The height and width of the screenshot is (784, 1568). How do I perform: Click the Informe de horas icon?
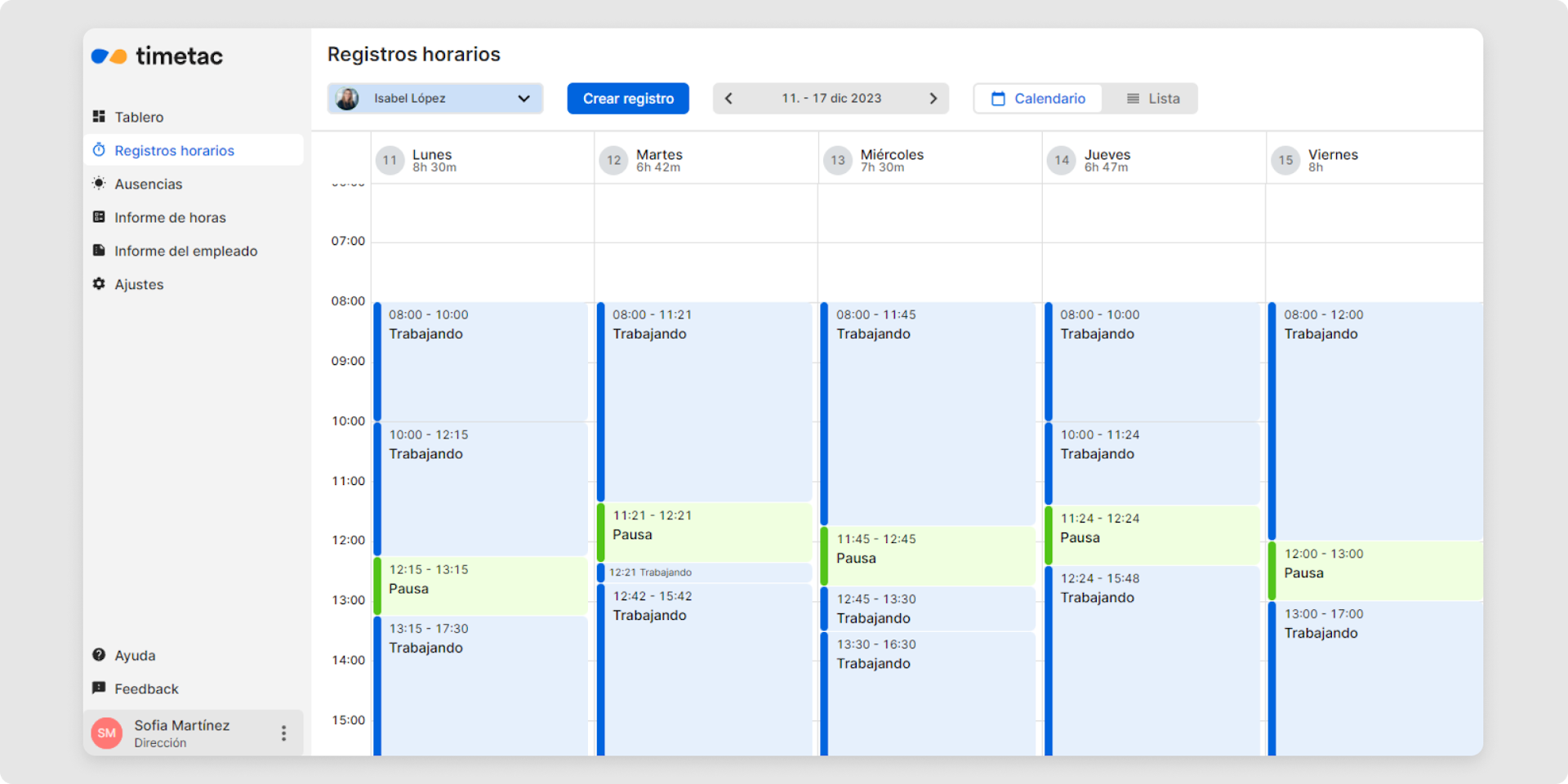tap(99, 217)
